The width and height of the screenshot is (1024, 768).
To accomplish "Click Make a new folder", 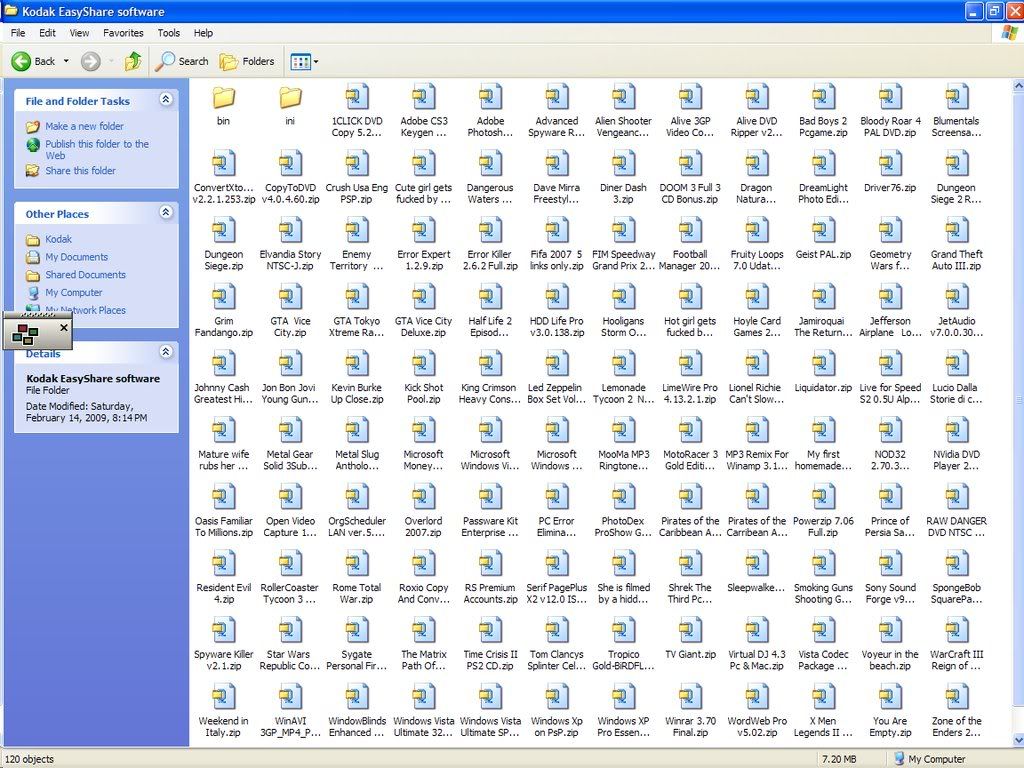I will tap(84, 126).
